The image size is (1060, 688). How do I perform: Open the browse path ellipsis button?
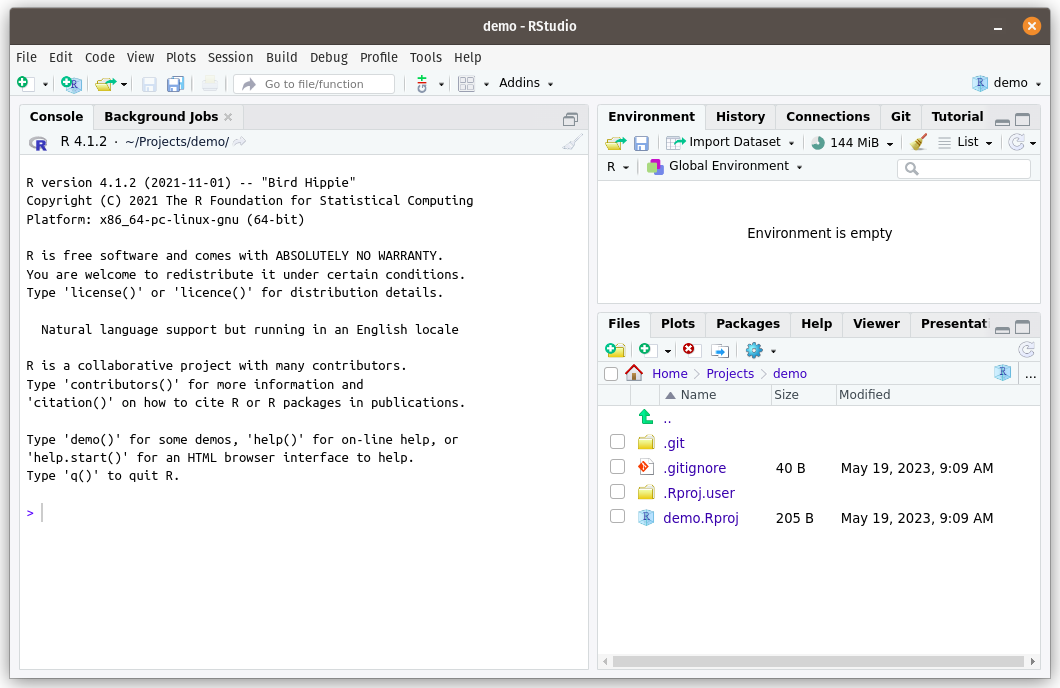pyautogui.click(x=1030, y=374)
